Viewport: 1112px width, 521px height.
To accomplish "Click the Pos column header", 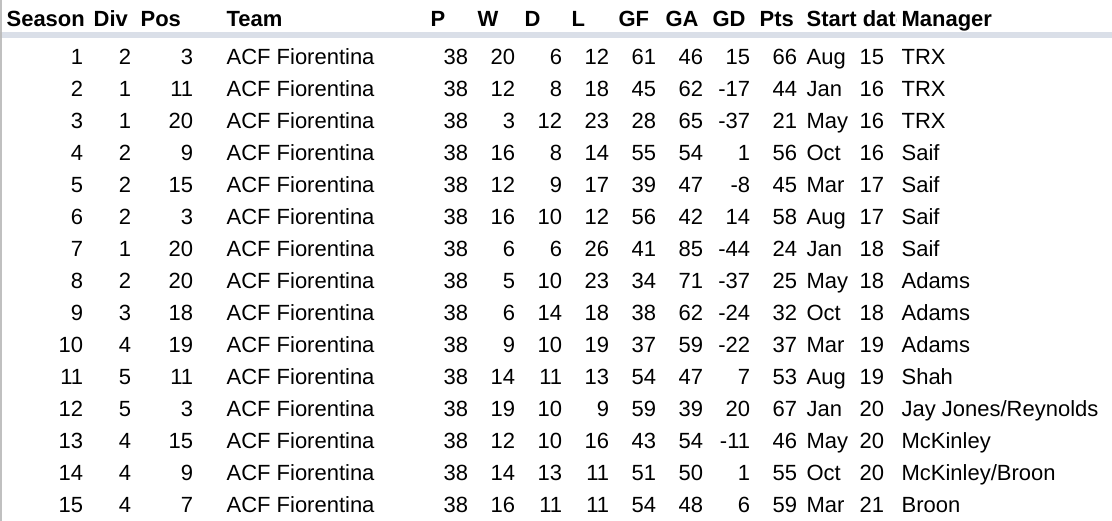I will (x=160, y=19).
